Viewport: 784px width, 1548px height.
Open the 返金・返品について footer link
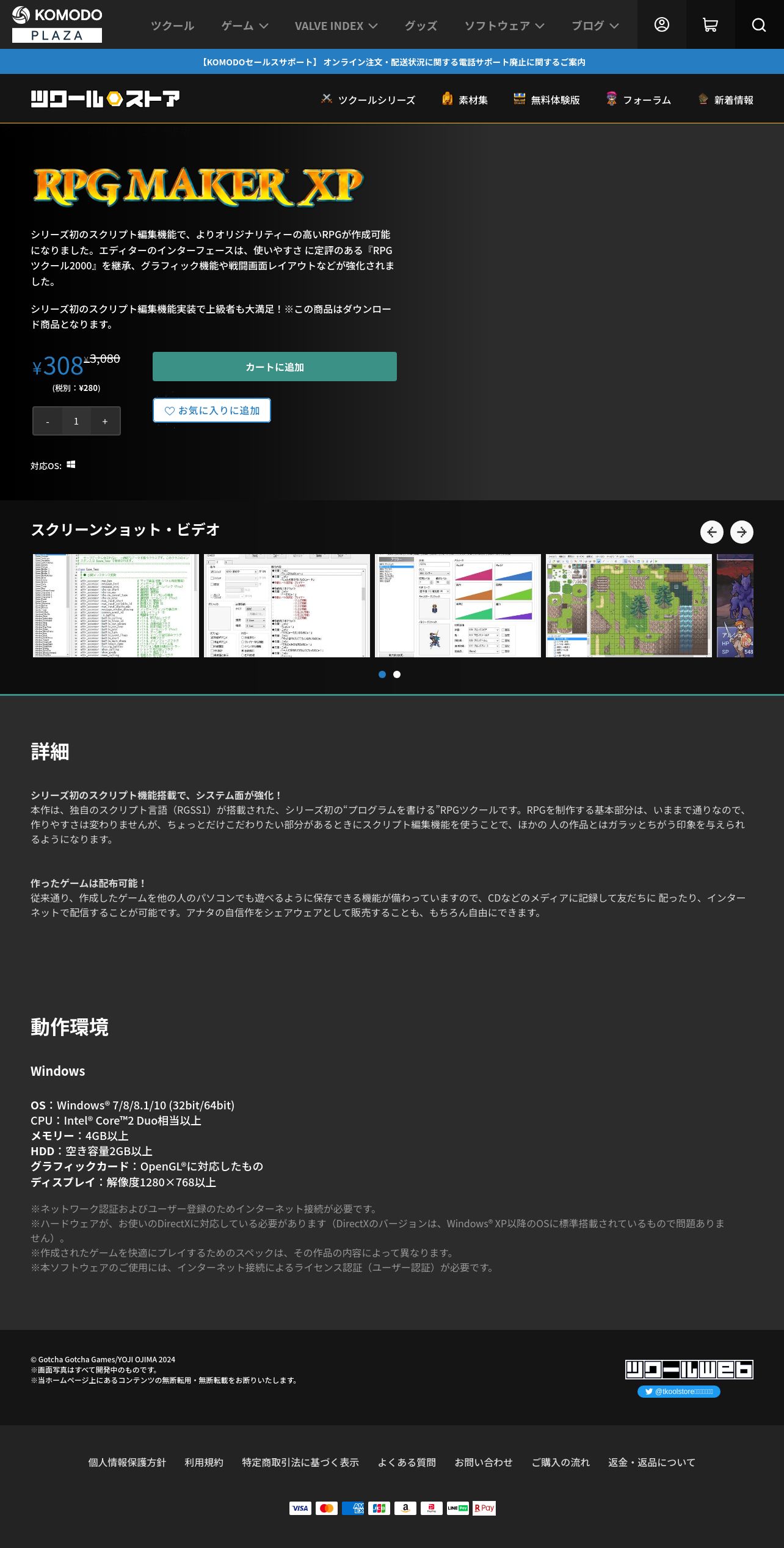point(652,1462)
